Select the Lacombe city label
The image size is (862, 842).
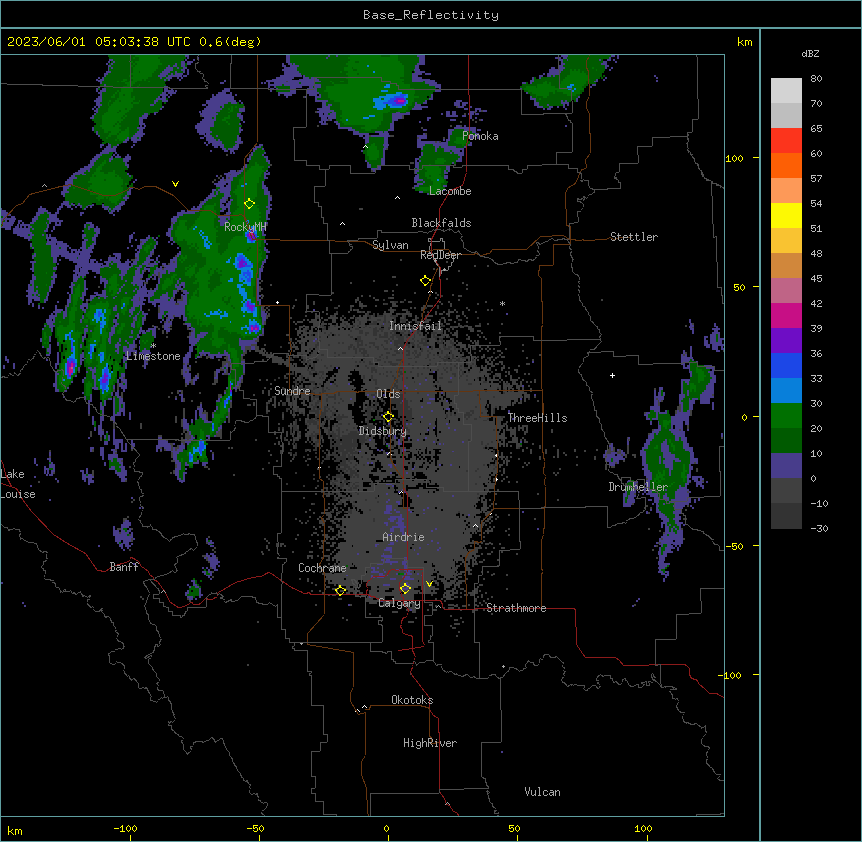pos(450,191)
